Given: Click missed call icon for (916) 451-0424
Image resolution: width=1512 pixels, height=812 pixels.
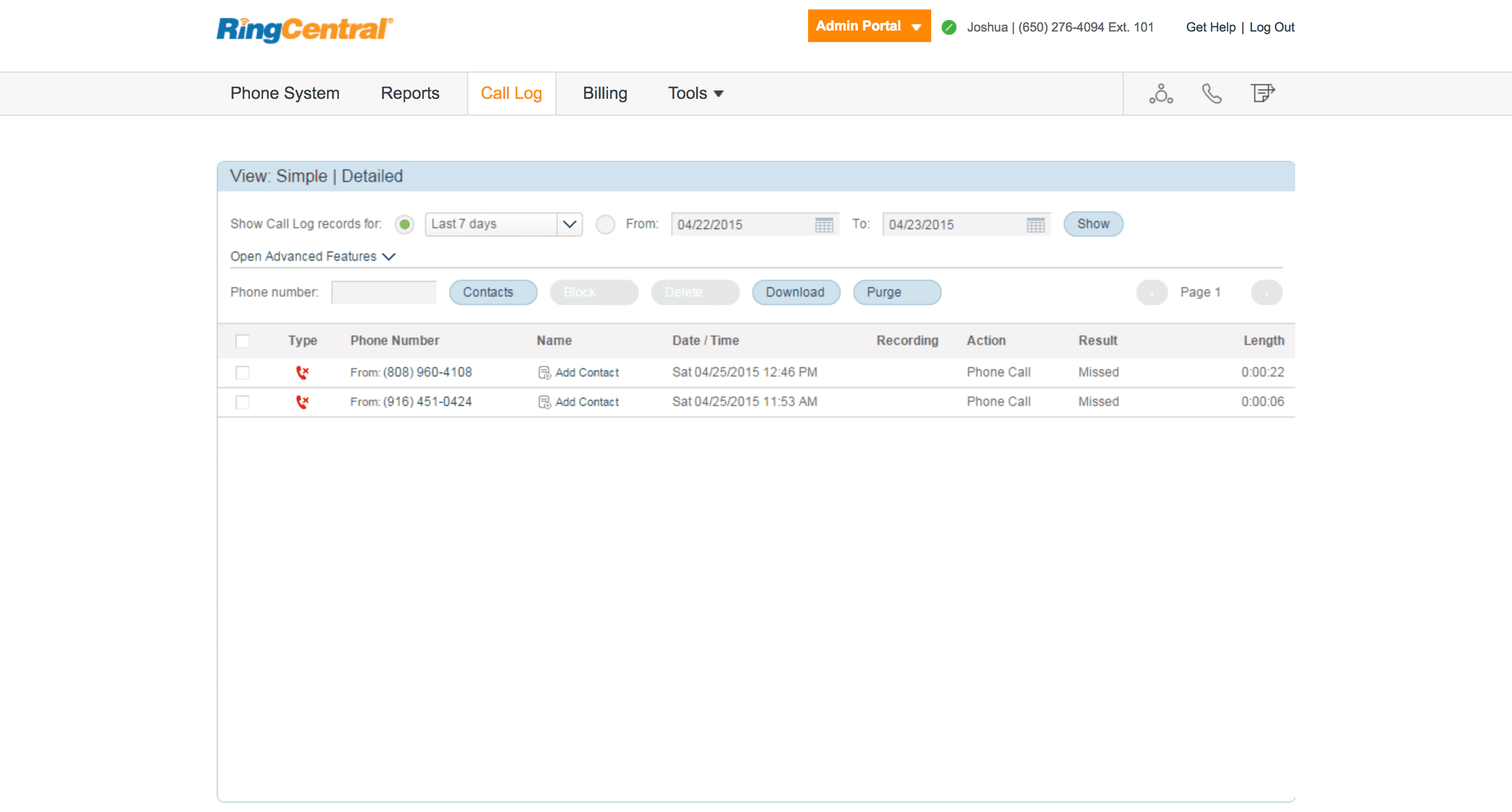Looking at the screenshot, I should click(303, 402).
